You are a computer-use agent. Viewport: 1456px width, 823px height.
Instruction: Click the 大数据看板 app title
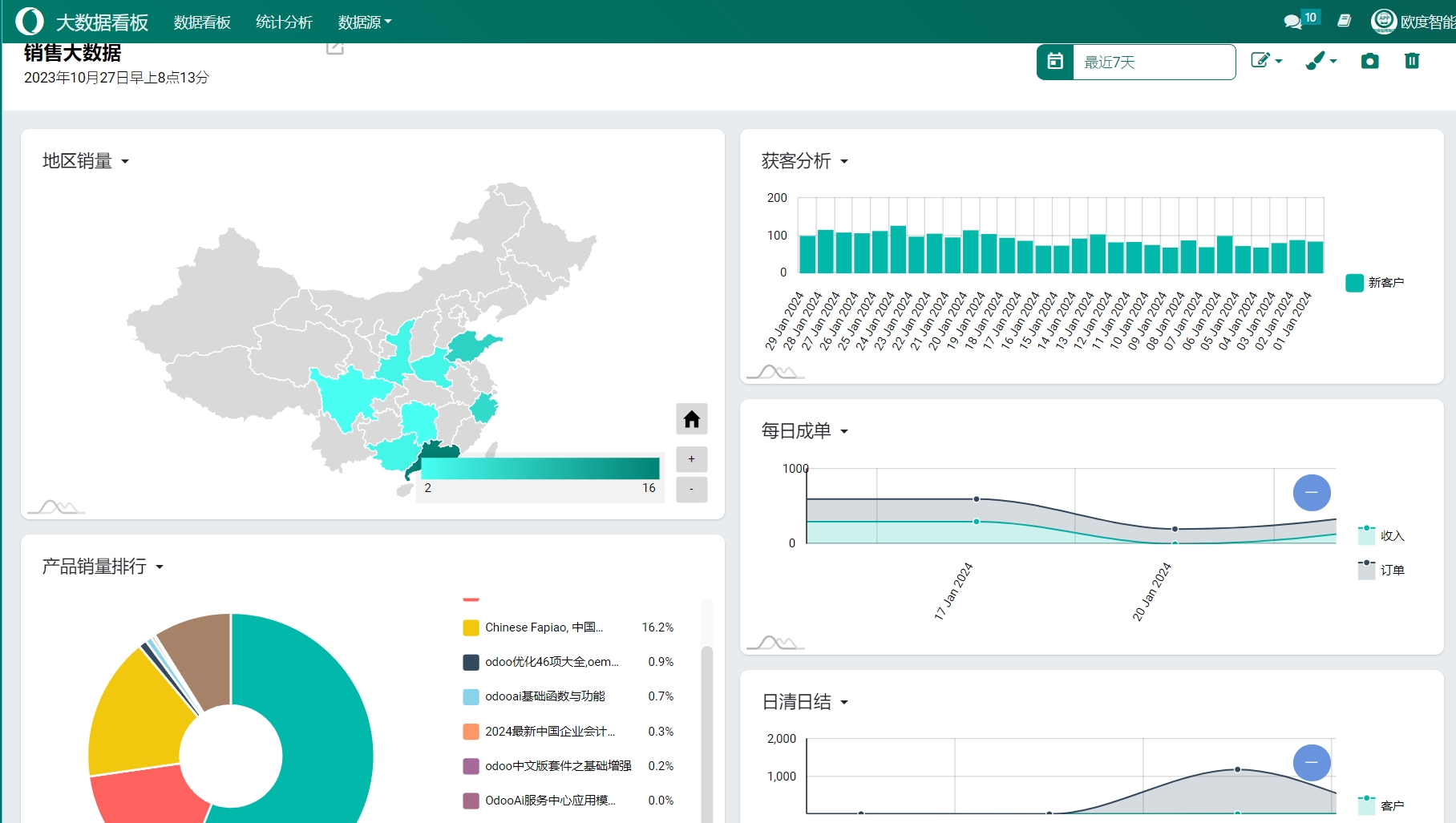tap(102, 22)
